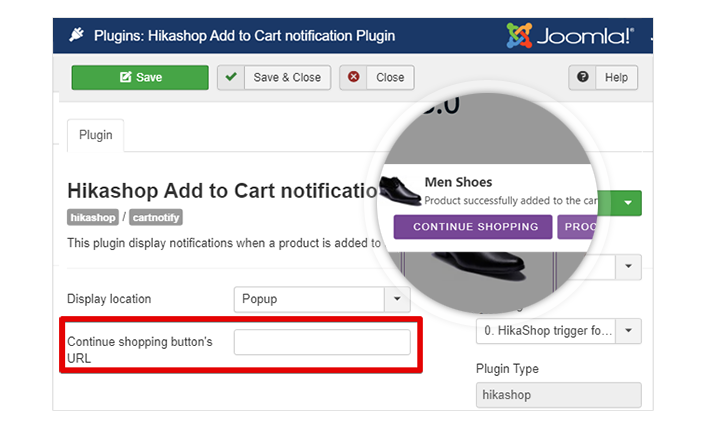Click the Hikashop Add to Cart notification heading
708x430 pixels.
222,191
